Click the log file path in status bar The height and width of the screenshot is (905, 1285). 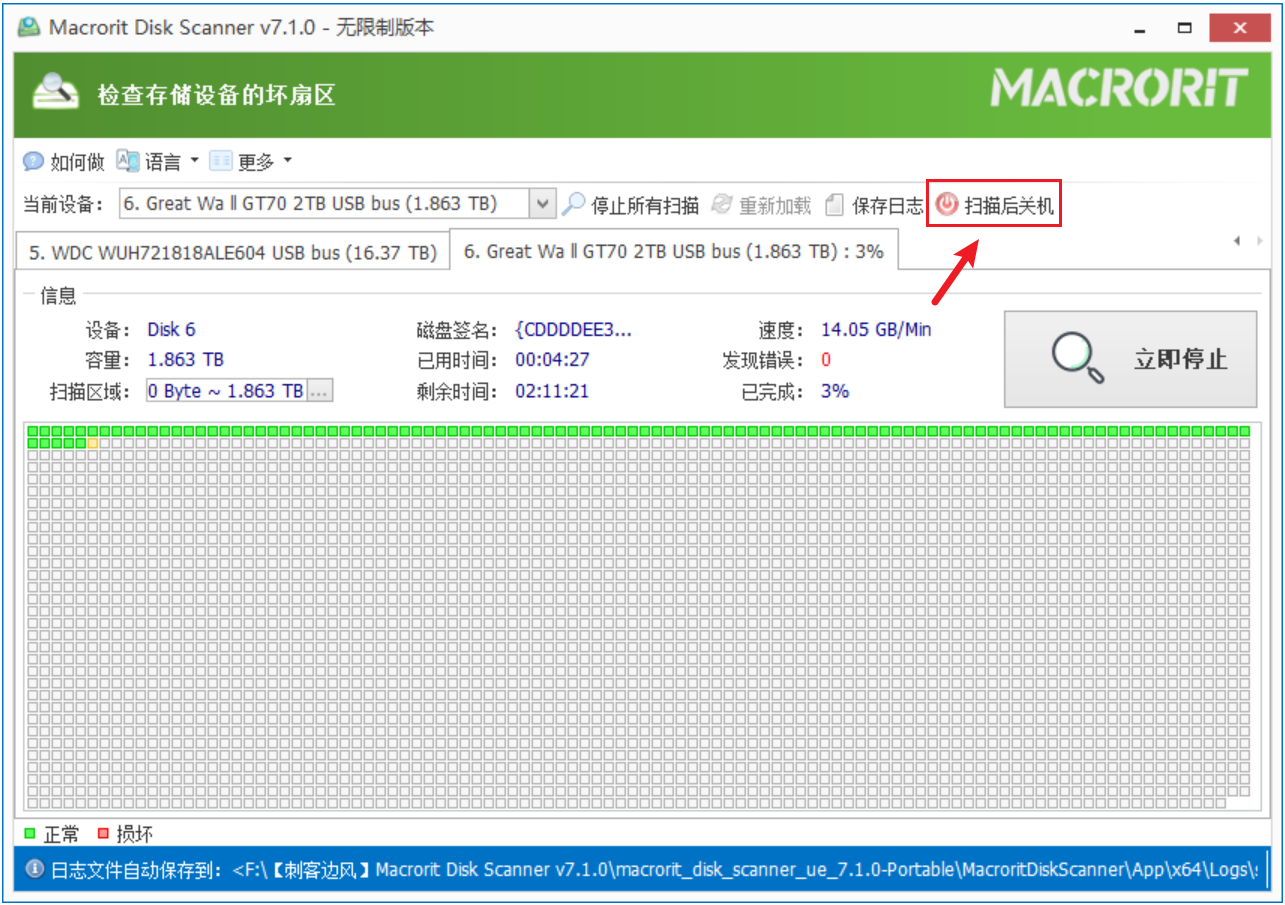(x=745, y=870)
